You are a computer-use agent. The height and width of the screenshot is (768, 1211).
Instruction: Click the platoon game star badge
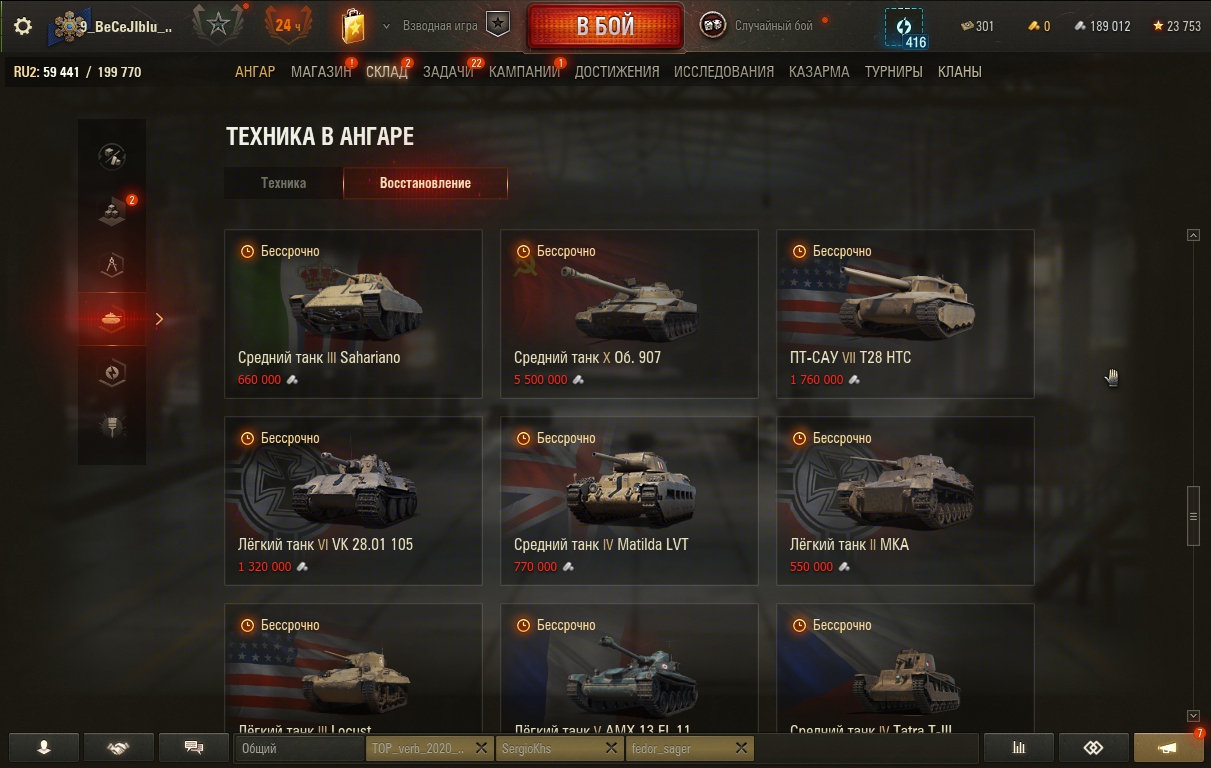(x=498, y=25)
